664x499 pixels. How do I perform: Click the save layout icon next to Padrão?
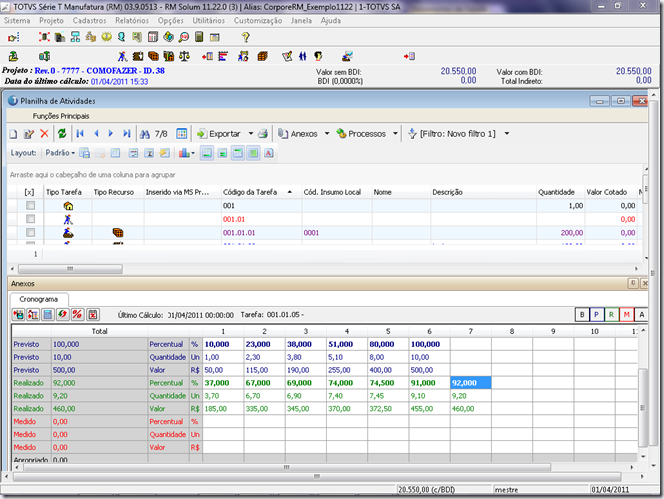pos(85,153)
